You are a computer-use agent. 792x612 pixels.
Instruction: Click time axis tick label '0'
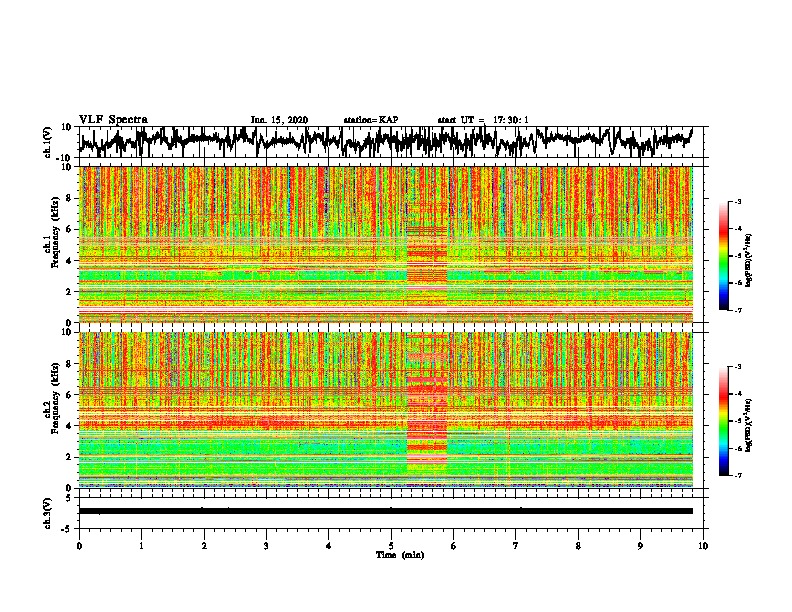[79, 546]
